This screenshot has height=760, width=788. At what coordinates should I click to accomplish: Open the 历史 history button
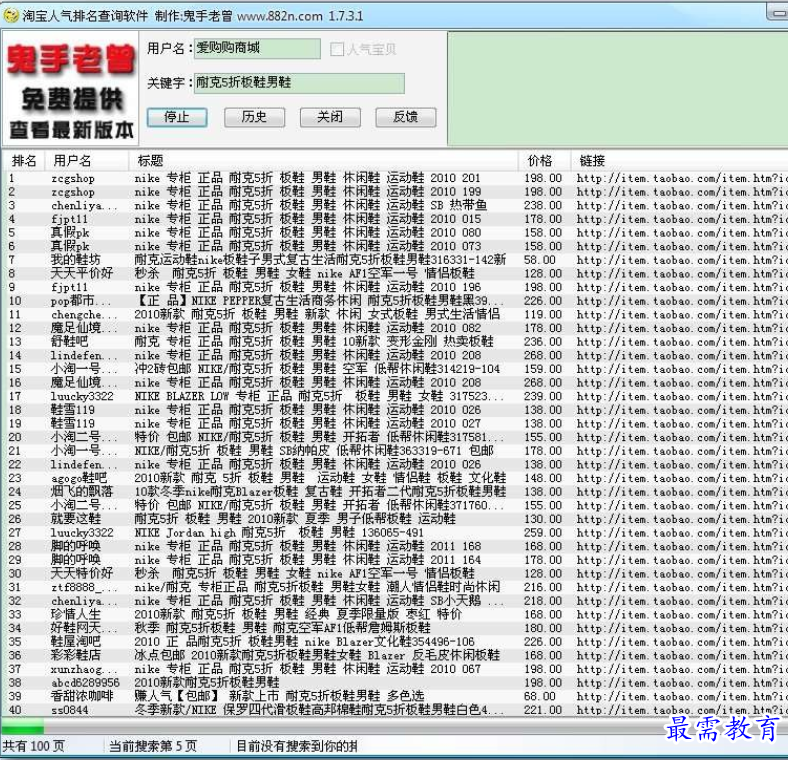coord(254,117)
